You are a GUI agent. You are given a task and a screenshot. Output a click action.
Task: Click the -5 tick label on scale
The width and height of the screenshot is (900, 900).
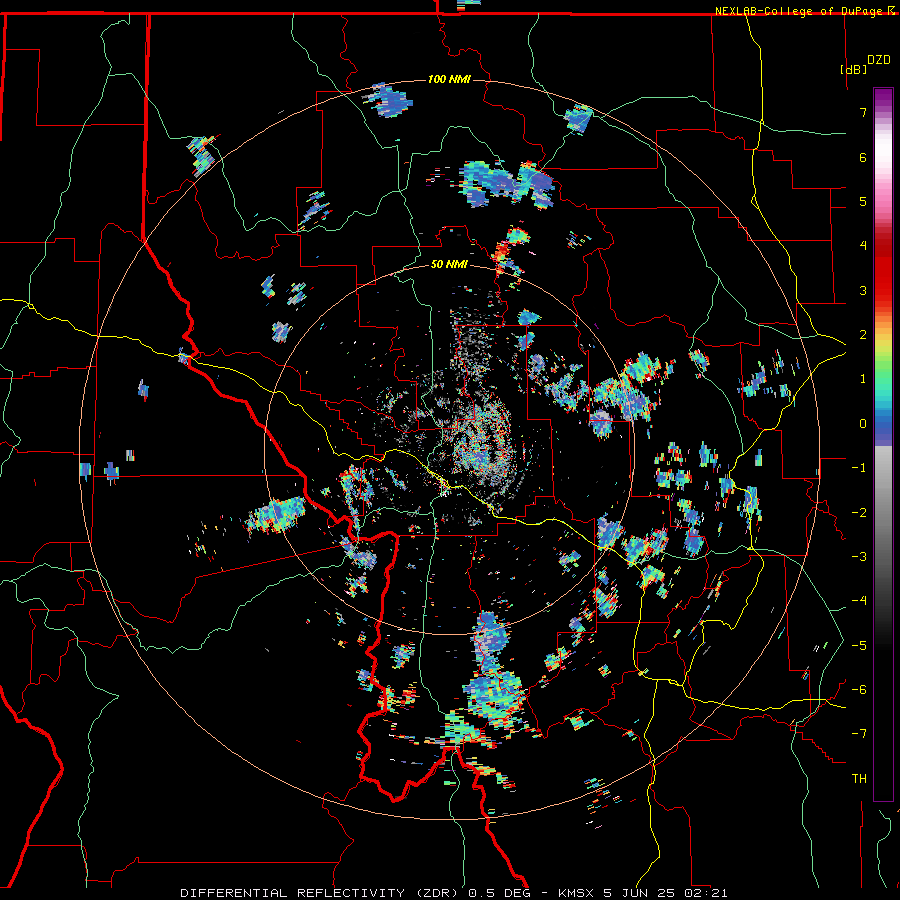pos(859,646)
